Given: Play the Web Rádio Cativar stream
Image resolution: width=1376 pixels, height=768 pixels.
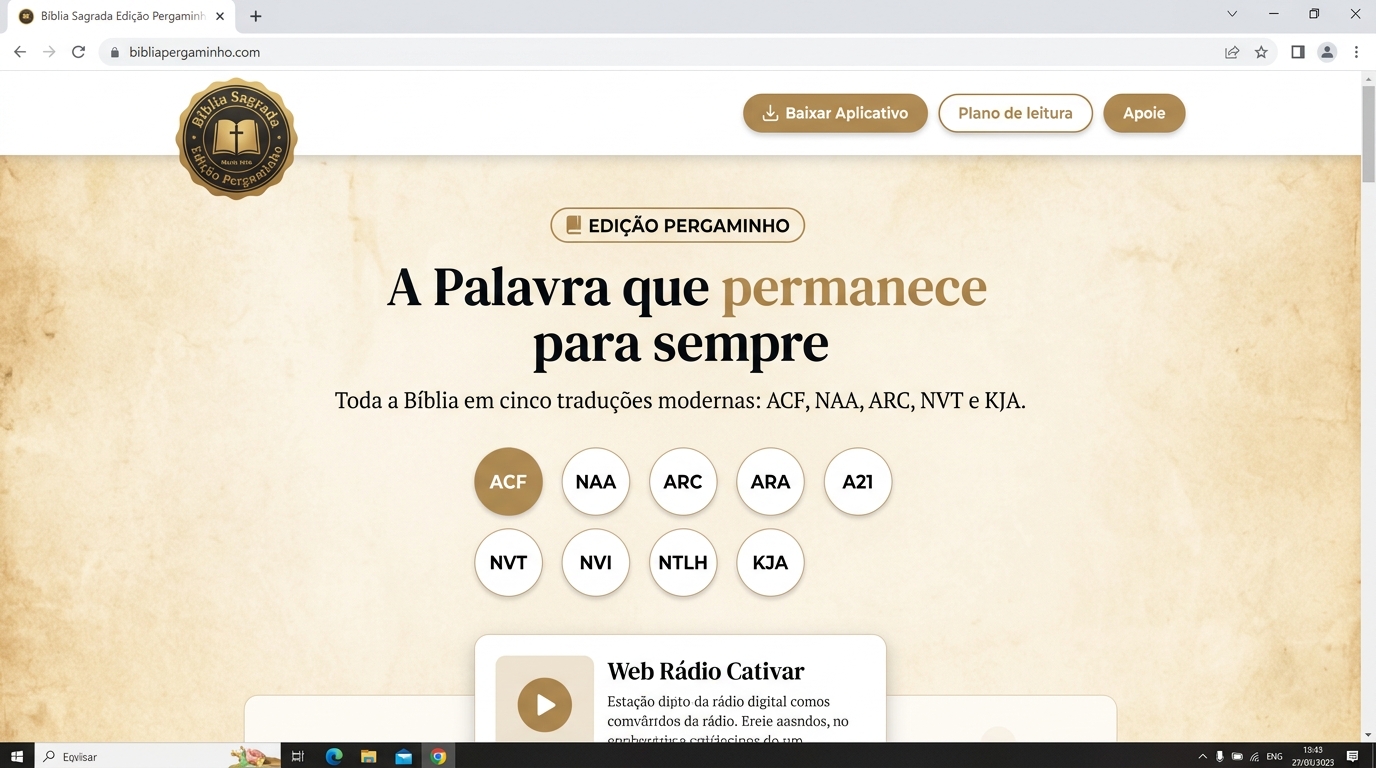Looking at the screenshot, I should pyautogui.click(x=545, y=704).
